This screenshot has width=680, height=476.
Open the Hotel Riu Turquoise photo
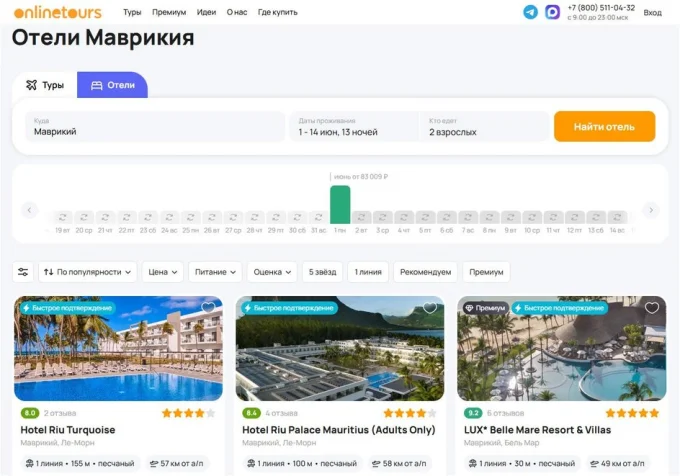point(118,349)
